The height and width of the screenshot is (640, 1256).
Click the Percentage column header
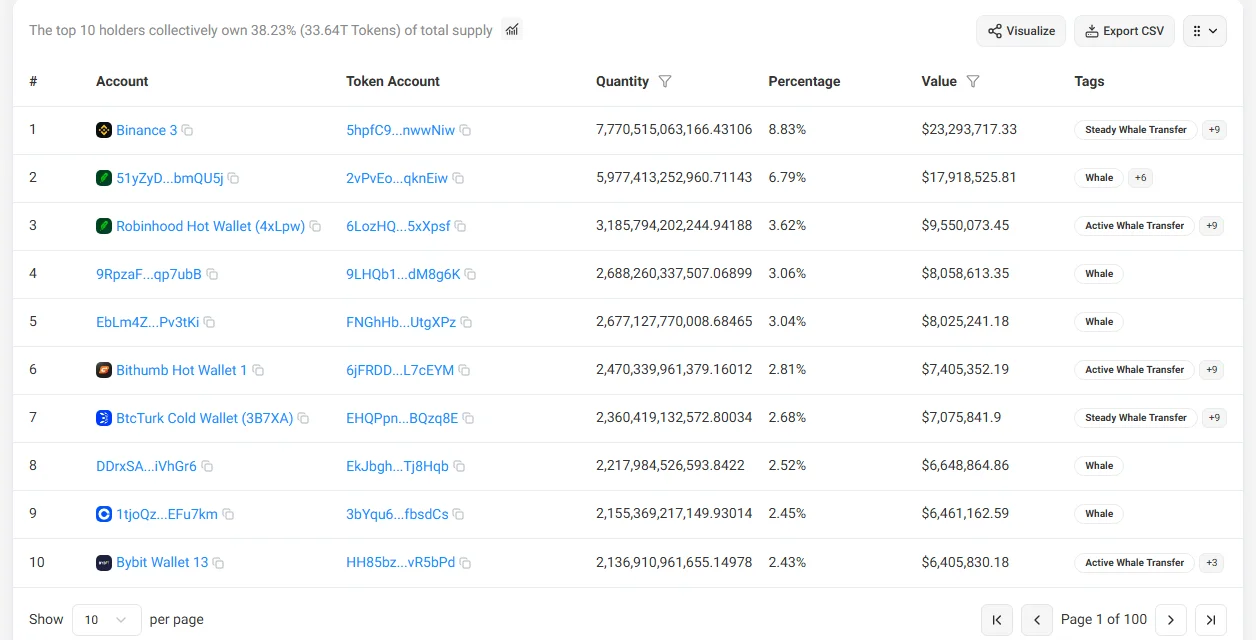(804, 81)
